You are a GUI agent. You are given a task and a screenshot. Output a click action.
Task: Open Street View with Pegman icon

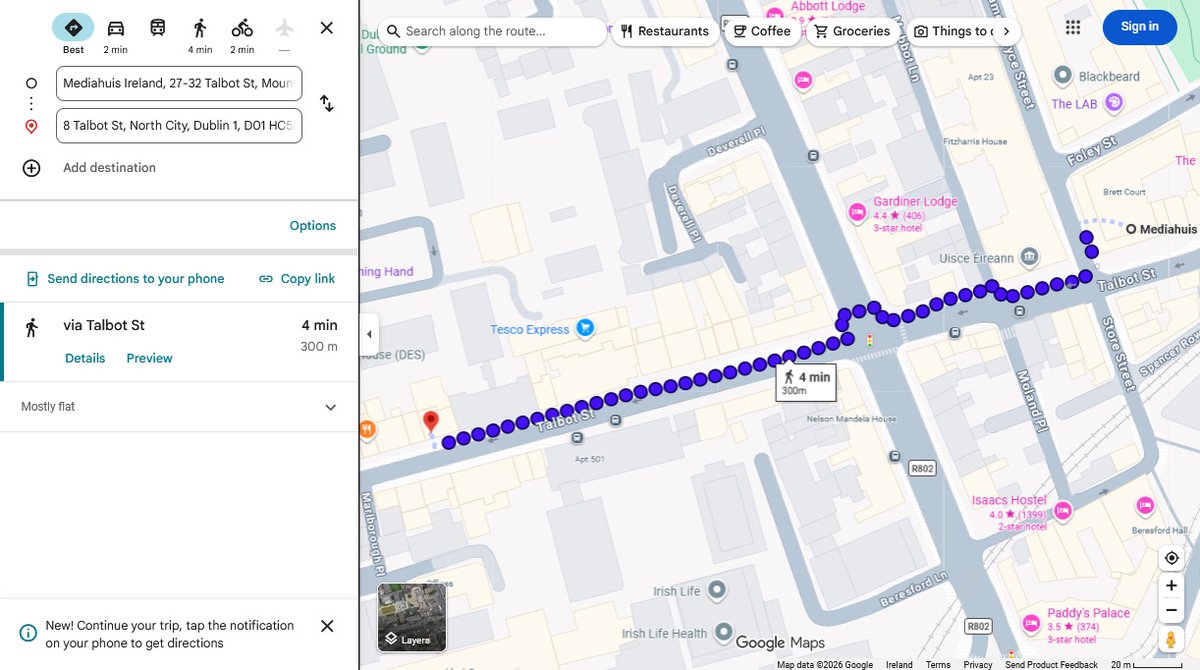[x=1171, y=638]
